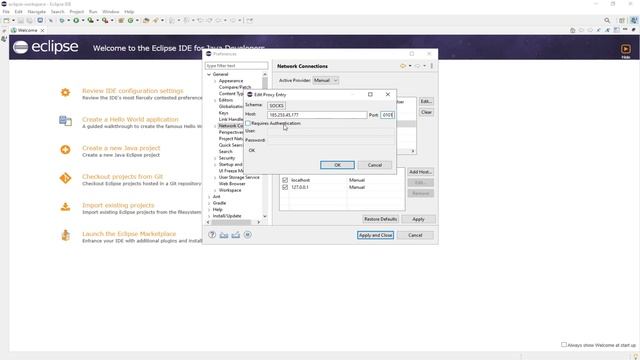This screenshot has height=360, width=640.
Task: Click the New wizard icon in the toolbar
Action: (7, 20)
